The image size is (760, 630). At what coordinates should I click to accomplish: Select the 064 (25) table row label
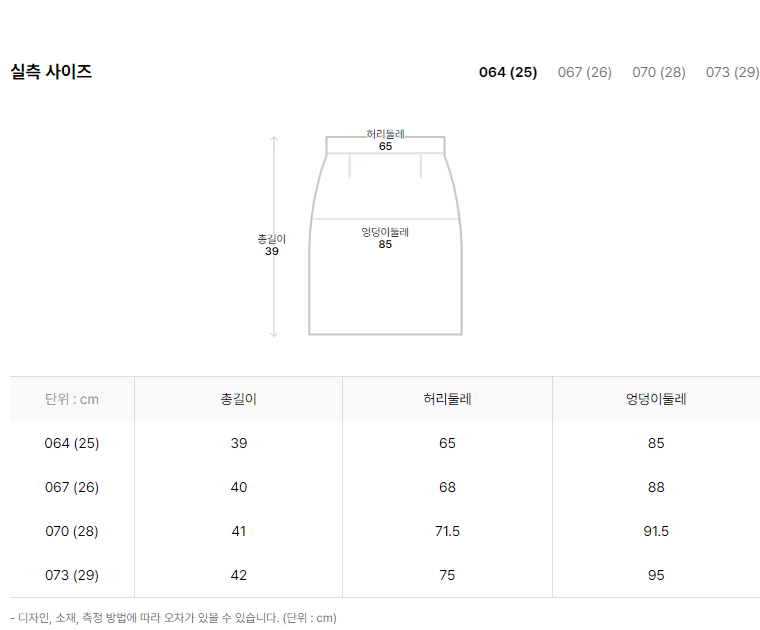click(x=72, y=443)
